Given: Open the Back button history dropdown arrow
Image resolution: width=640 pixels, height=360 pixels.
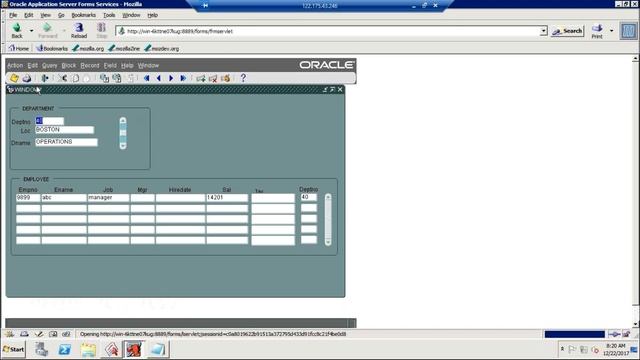Looking at the screenshot, I should [31, 31].
